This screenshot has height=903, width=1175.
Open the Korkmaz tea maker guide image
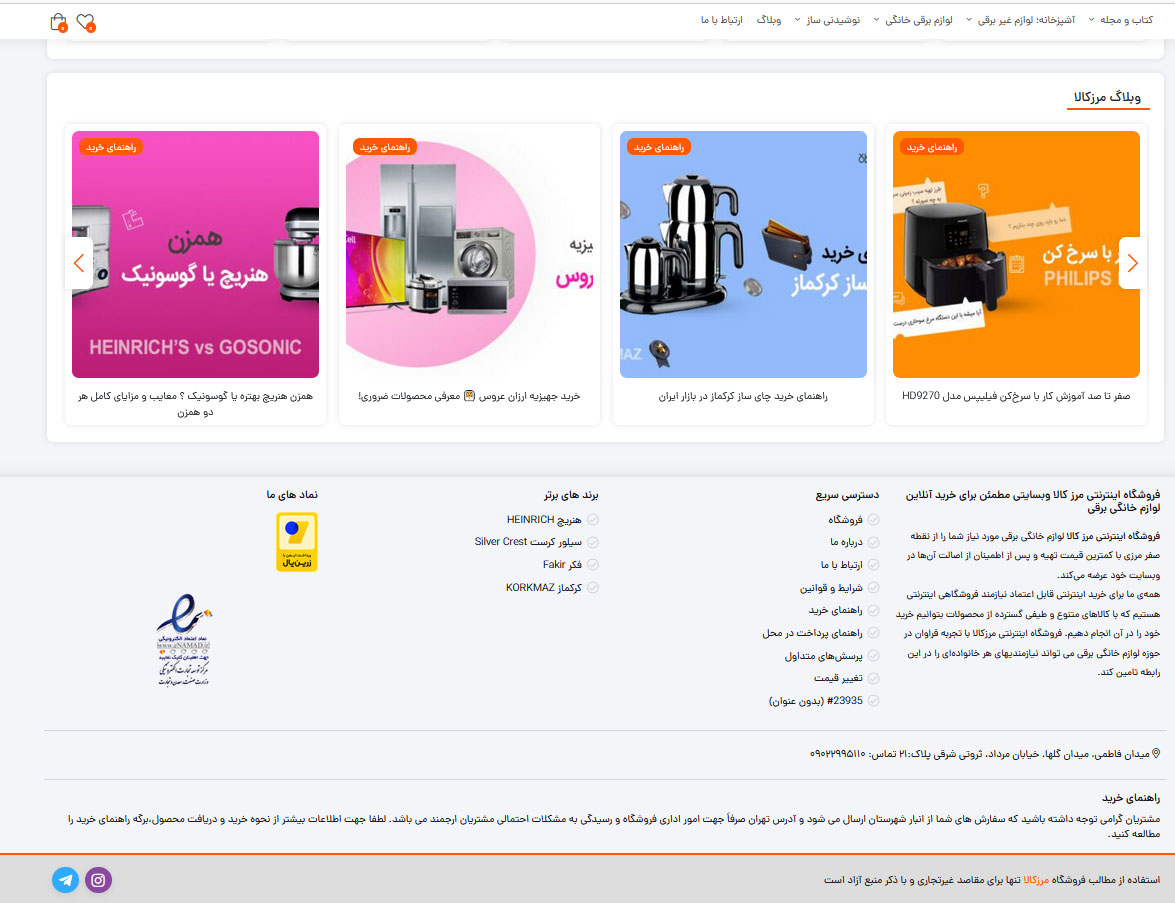pos(743,255)
